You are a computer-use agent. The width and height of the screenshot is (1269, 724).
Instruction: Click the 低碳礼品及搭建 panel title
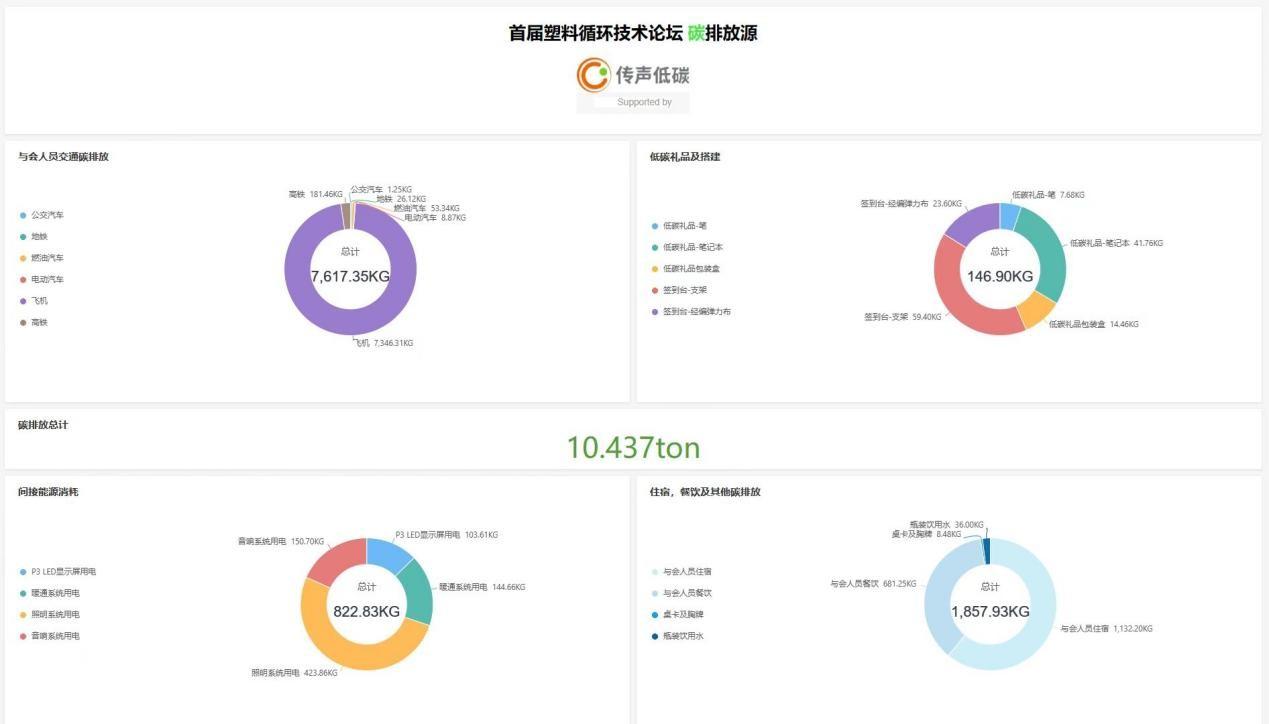tap(685, 157)
